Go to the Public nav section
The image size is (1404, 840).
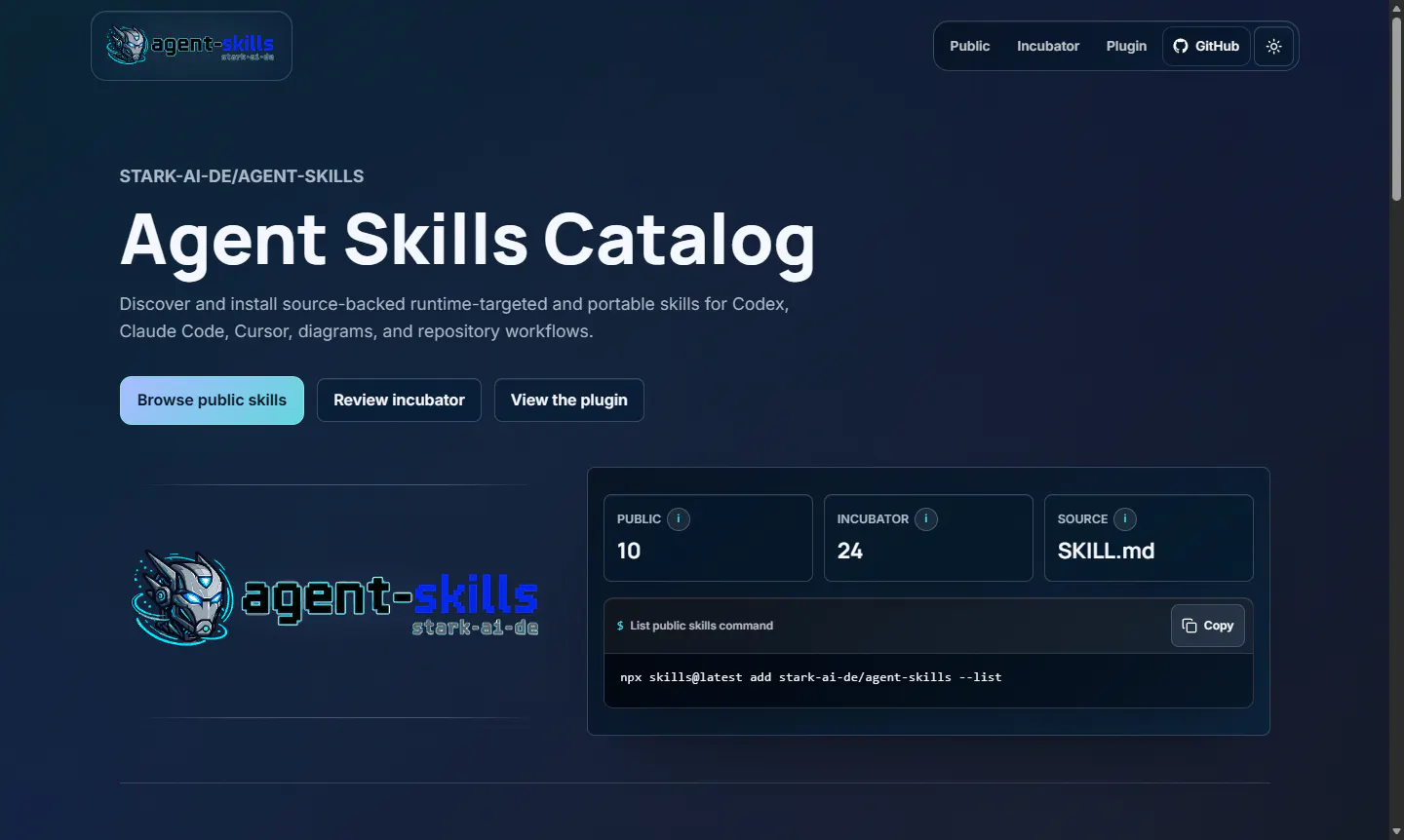[969, 46]
